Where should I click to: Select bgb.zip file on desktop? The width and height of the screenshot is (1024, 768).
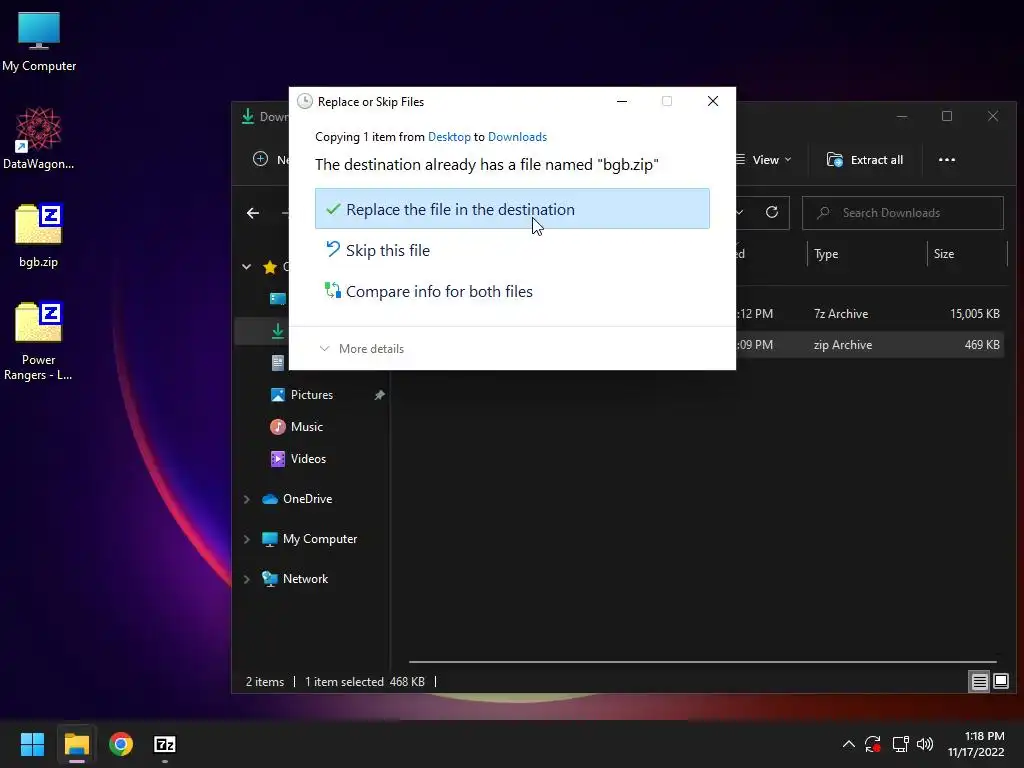[x=39, y=236]
